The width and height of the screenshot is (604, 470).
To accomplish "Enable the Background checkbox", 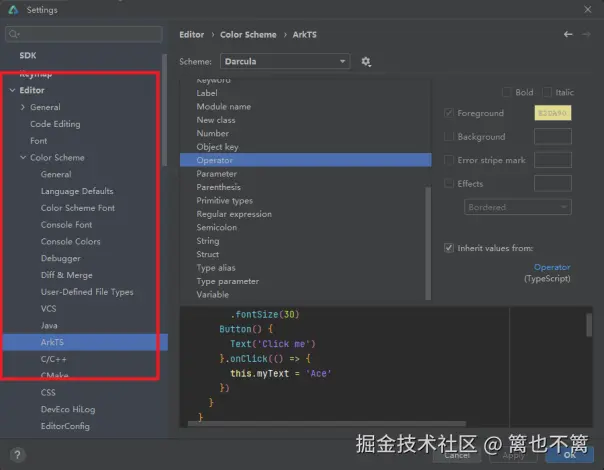I will click(x=448, y=136).
